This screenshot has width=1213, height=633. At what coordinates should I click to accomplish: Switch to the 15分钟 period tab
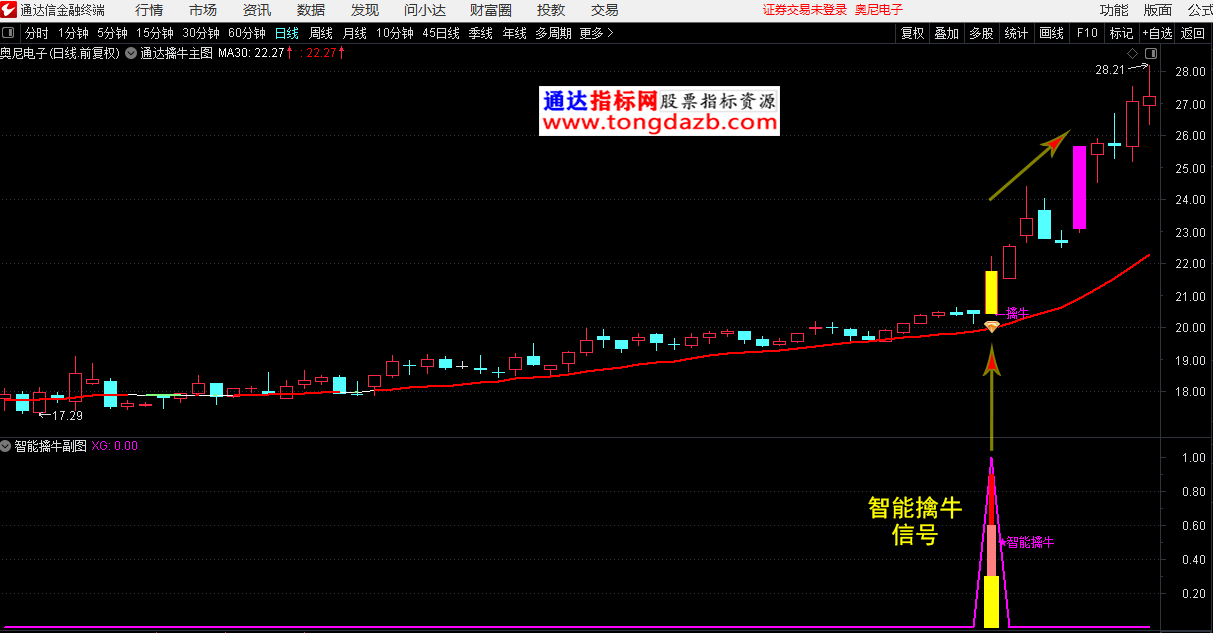click(154, 33)
